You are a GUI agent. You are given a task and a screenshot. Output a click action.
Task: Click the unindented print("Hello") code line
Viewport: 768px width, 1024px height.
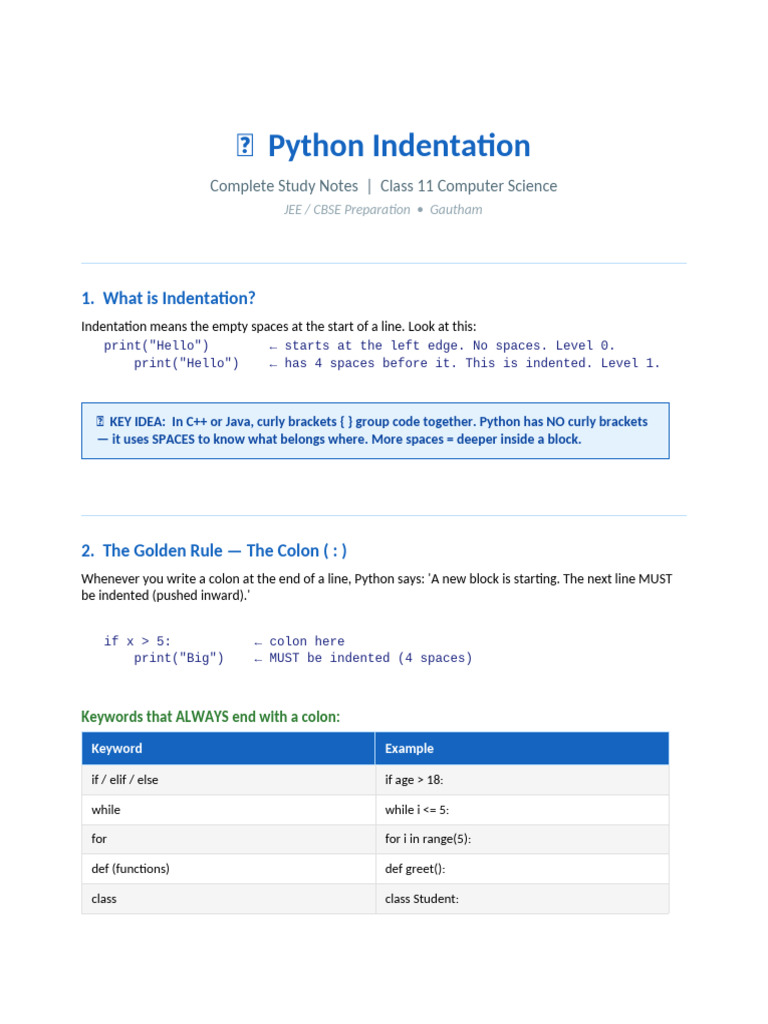pyautogui.click(x=157, y=346)
